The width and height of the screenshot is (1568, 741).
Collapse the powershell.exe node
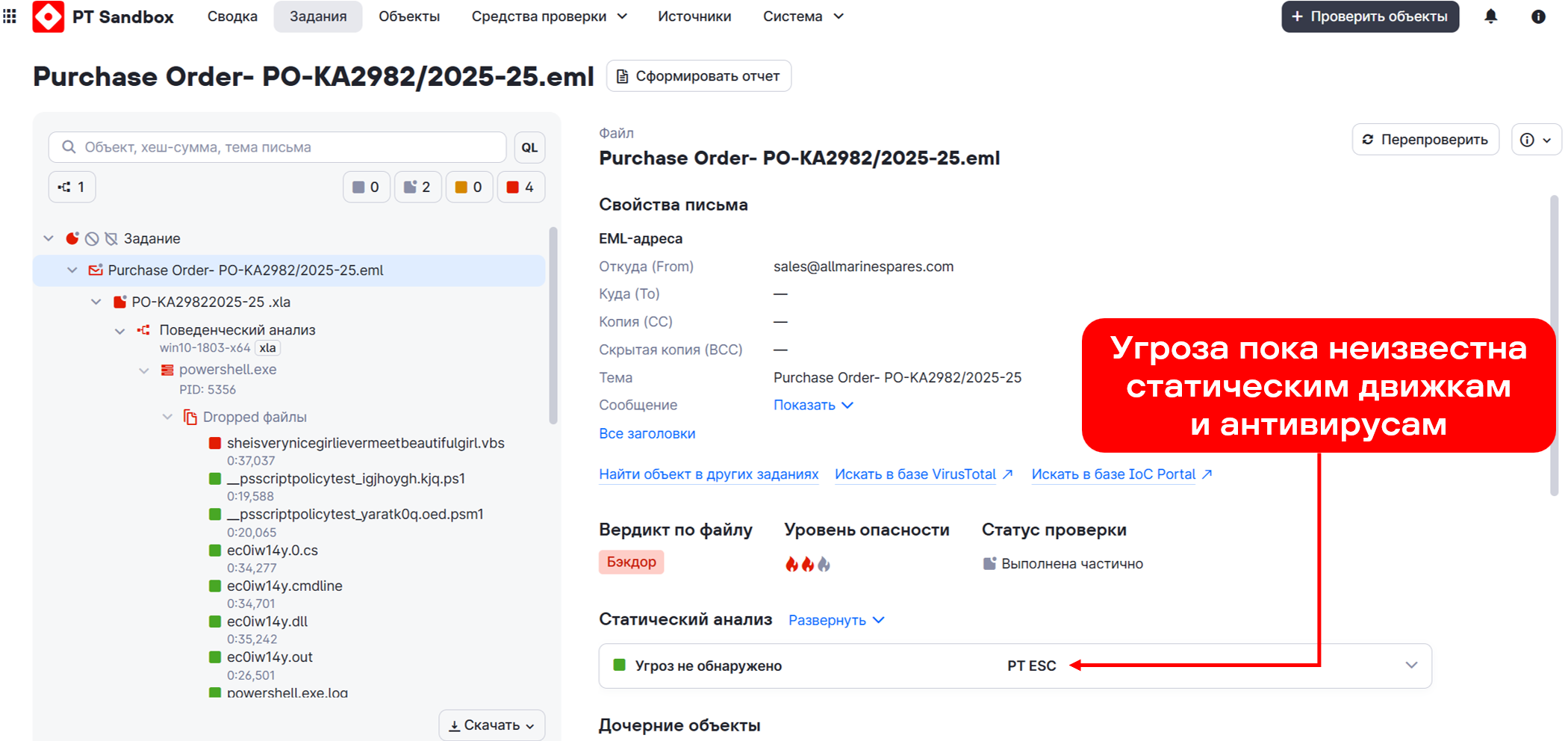[x=144, y=370]
